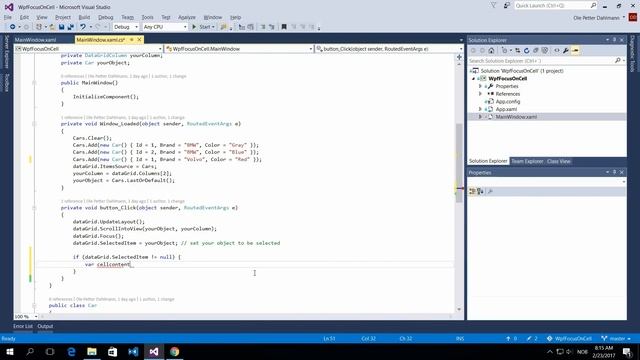Open the 100 % zoom dropdown
The image size is (640, 360).
pyautogui.click(x=26, y=317)
